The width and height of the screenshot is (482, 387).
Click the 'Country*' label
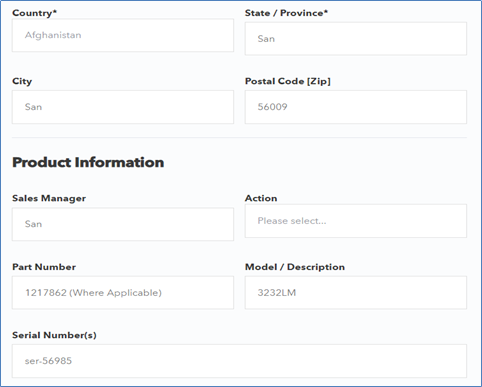pyautogui.click(x=34, y=13)
